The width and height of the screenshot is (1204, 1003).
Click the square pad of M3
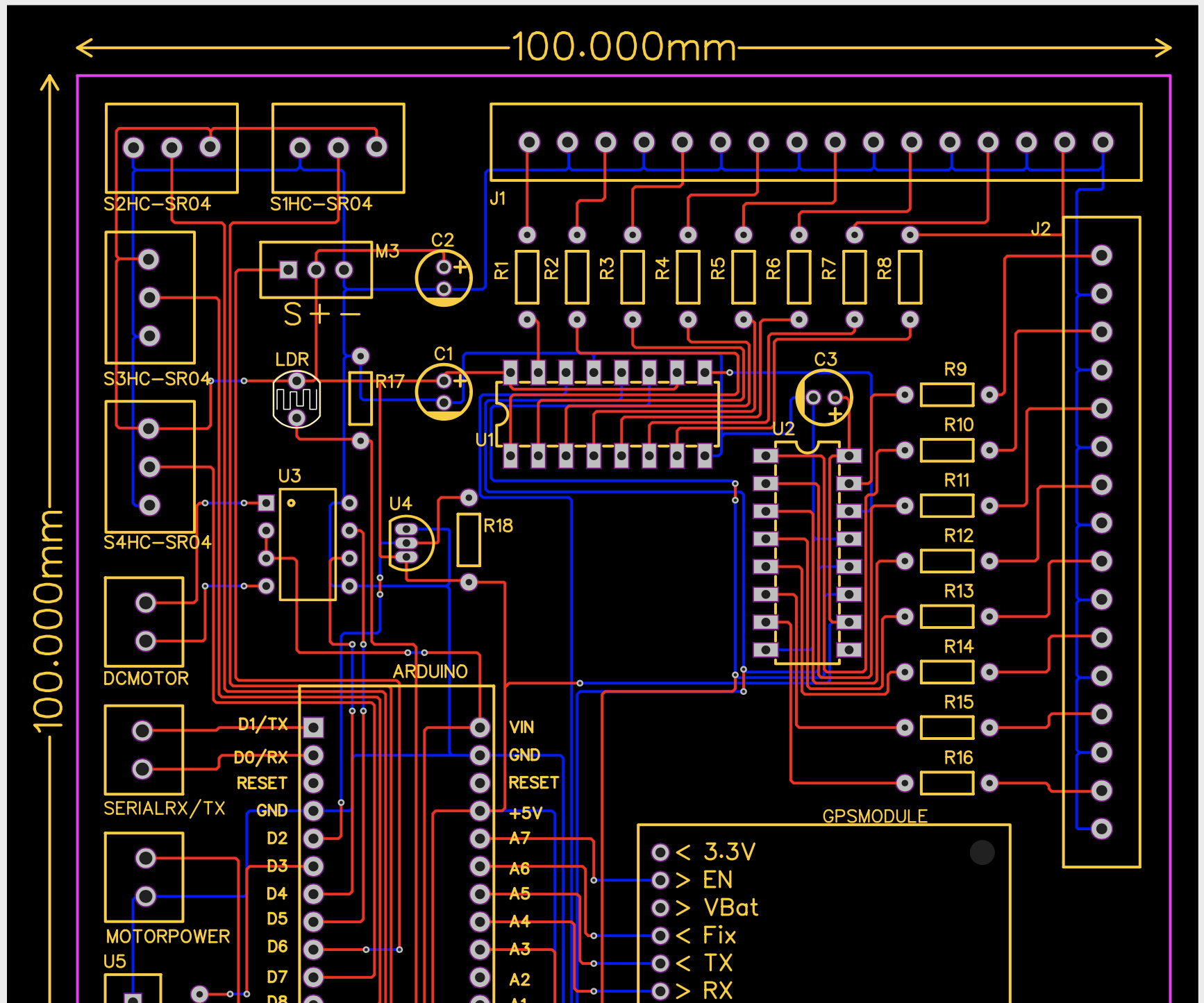pos(288,269)
